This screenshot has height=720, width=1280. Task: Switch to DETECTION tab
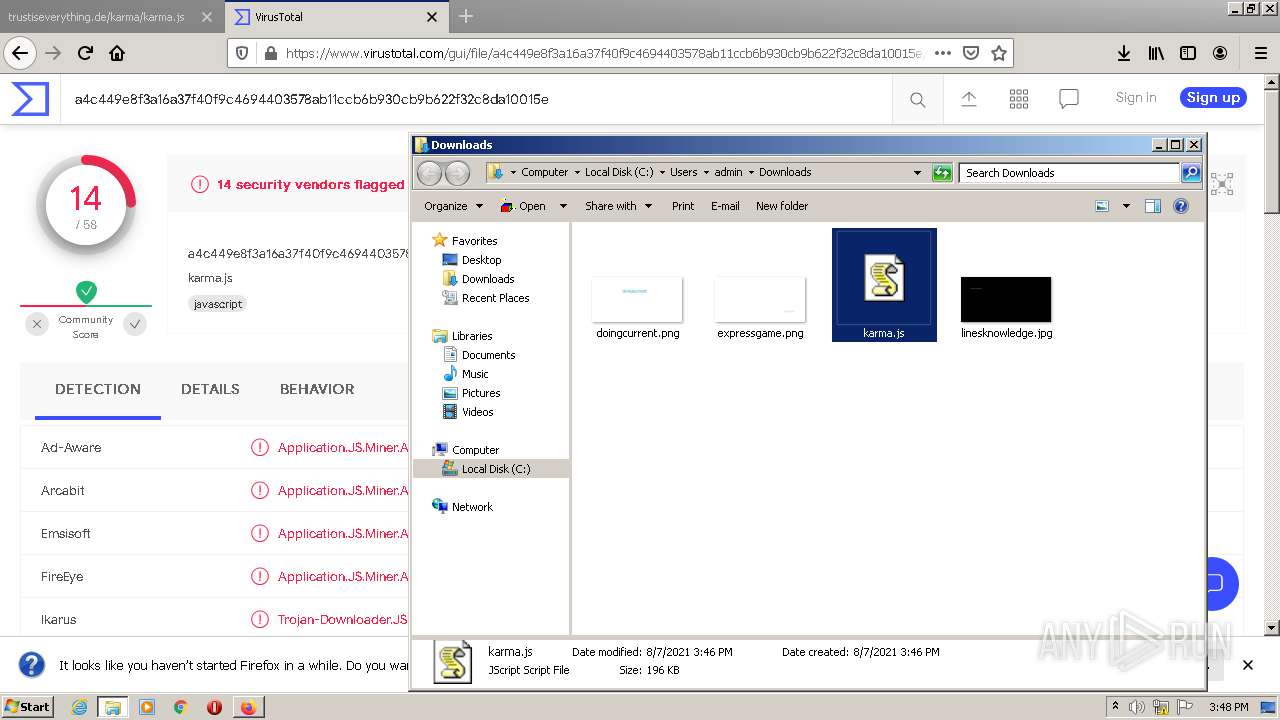(98, 389)
